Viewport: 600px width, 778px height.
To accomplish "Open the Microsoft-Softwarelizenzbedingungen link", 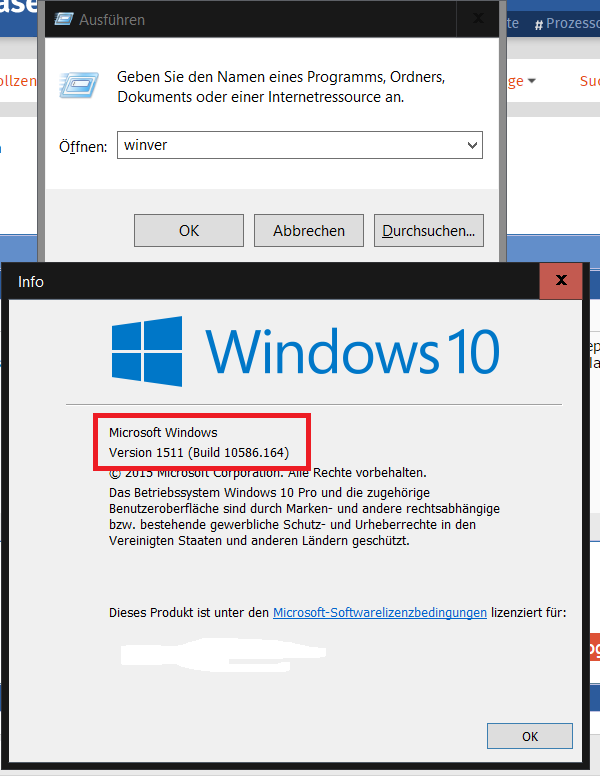I will tap(380, 613).
